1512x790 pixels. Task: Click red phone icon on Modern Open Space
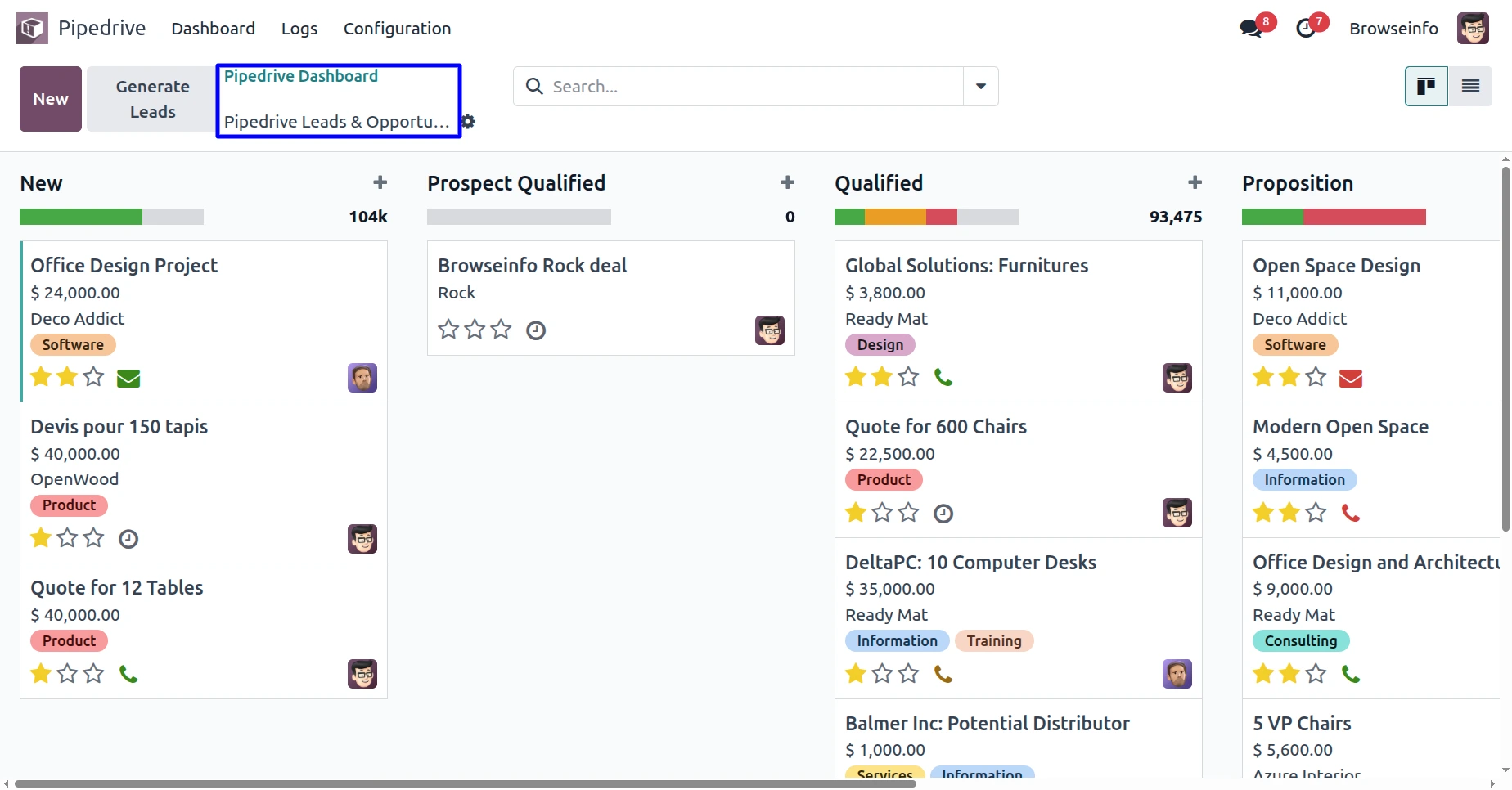coord(1351,513)
